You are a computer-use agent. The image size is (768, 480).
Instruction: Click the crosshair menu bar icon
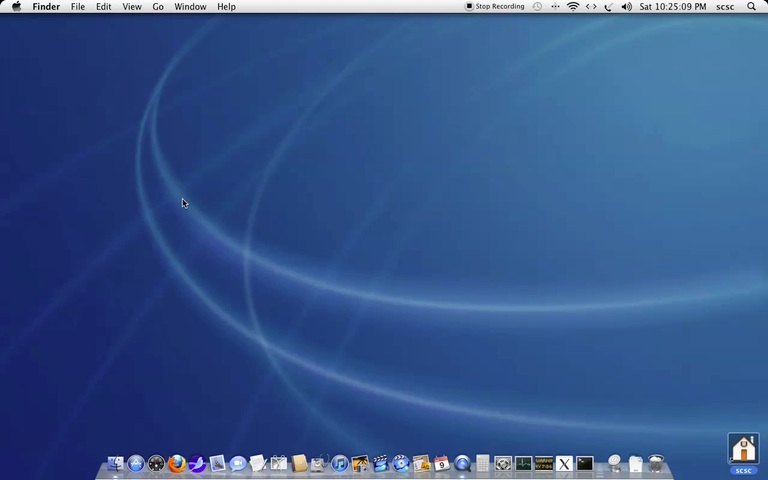click(555, 6)
